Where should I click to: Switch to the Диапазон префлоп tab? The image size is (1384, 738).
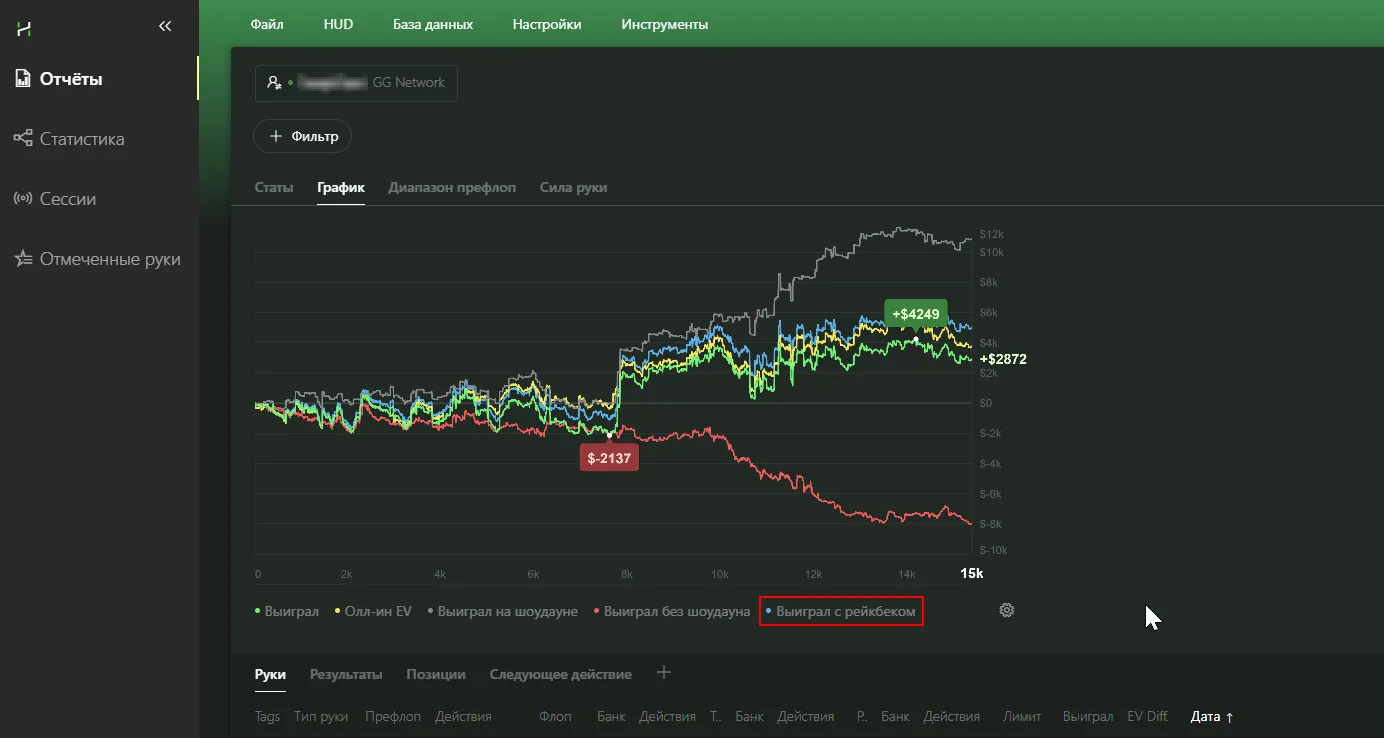tap(452, 187)
